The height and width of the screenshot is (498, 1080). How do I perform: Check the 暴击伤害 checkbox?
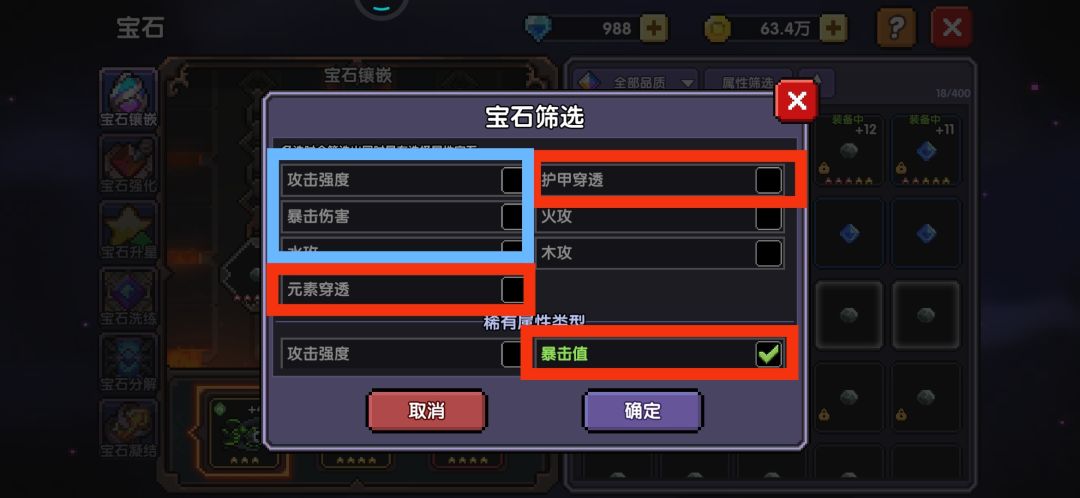pyautogui.click(x=512, y=217)
